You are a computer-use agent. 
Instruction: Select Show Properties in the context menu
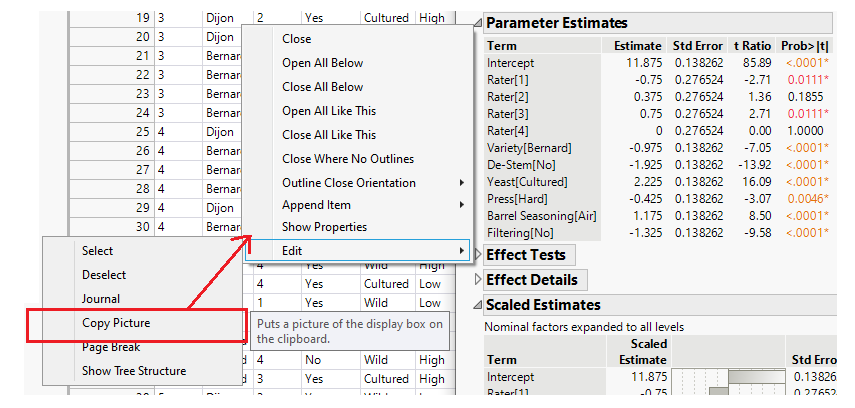point(324,227)
